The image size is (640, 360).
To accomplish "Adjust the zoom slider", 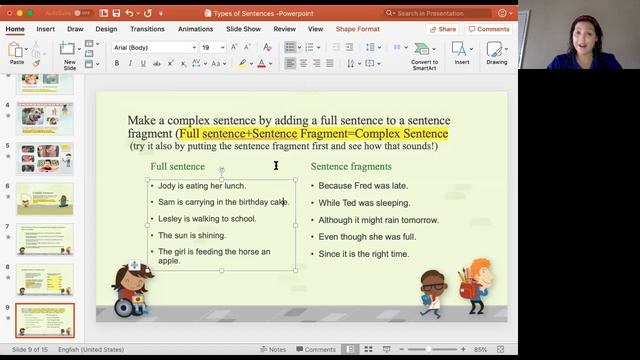I will pyautogui.click(x=429, y=349).
